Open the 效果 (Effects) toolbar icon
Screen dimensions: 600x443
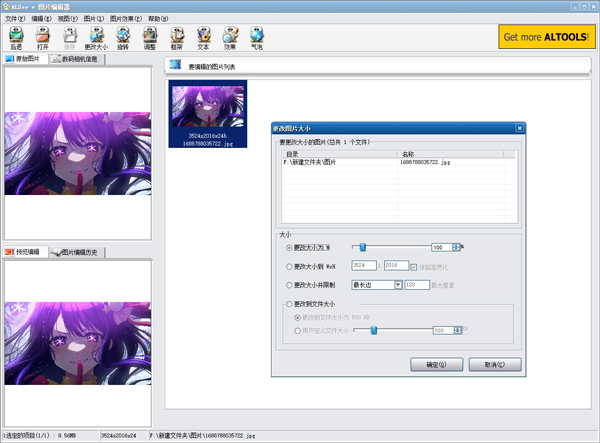pyautogui.click(x=230, y=37)
